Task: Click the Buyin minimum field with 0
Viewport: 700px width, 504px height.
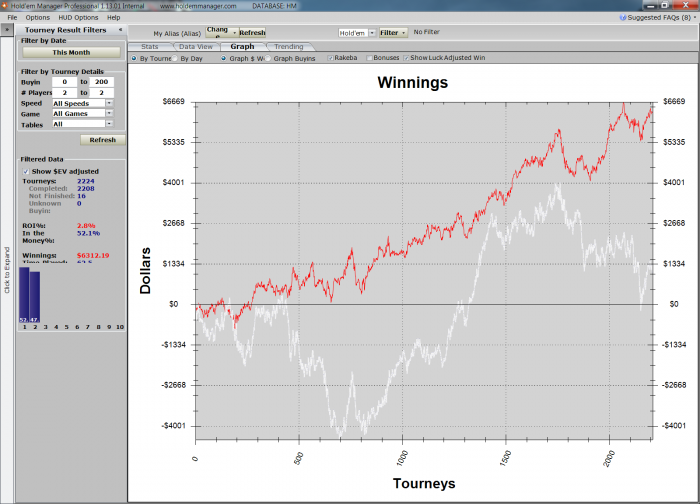Action: 64,82
